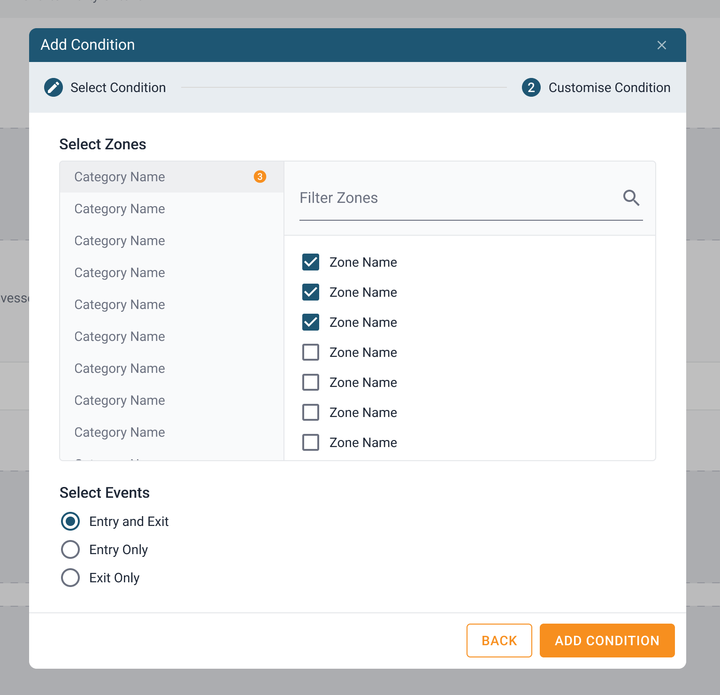Go to the Customise Condition step label
Screen dimensions: 720x695
[609, 88]
